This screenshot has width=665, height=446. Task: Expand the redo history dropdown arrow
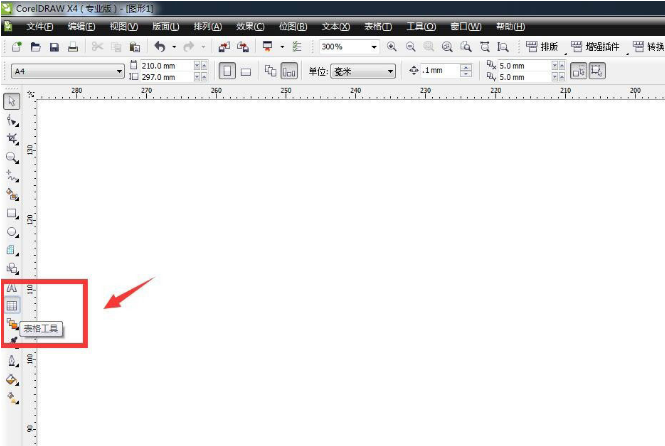[203, 47]
